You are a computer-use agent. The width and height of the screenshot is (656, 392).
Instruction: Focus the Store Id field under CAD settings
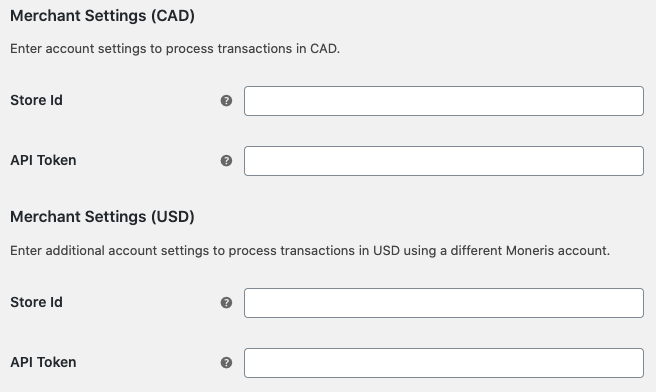point(444,101)
